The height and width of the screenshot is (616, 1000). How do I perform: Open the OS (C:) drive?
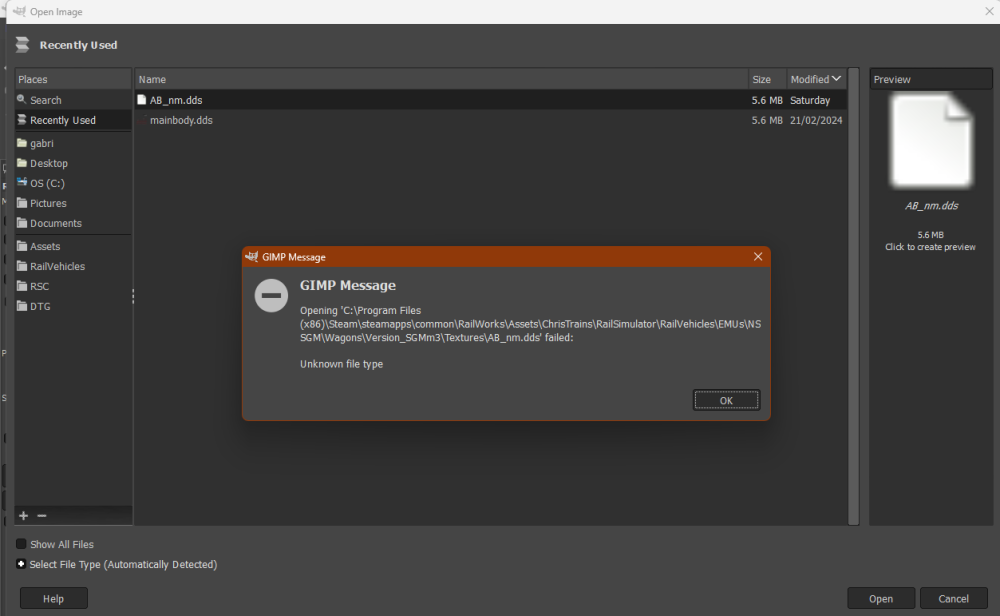(46, 183)
